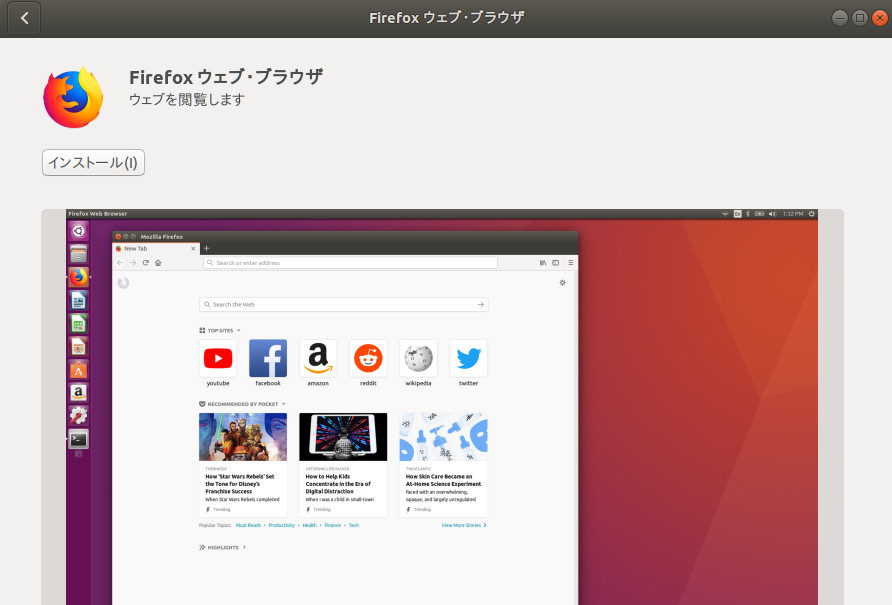The image size is (892, 605).
Task: Open the system status menu showing 1:32 PM
Action: [x=793, y=213]
